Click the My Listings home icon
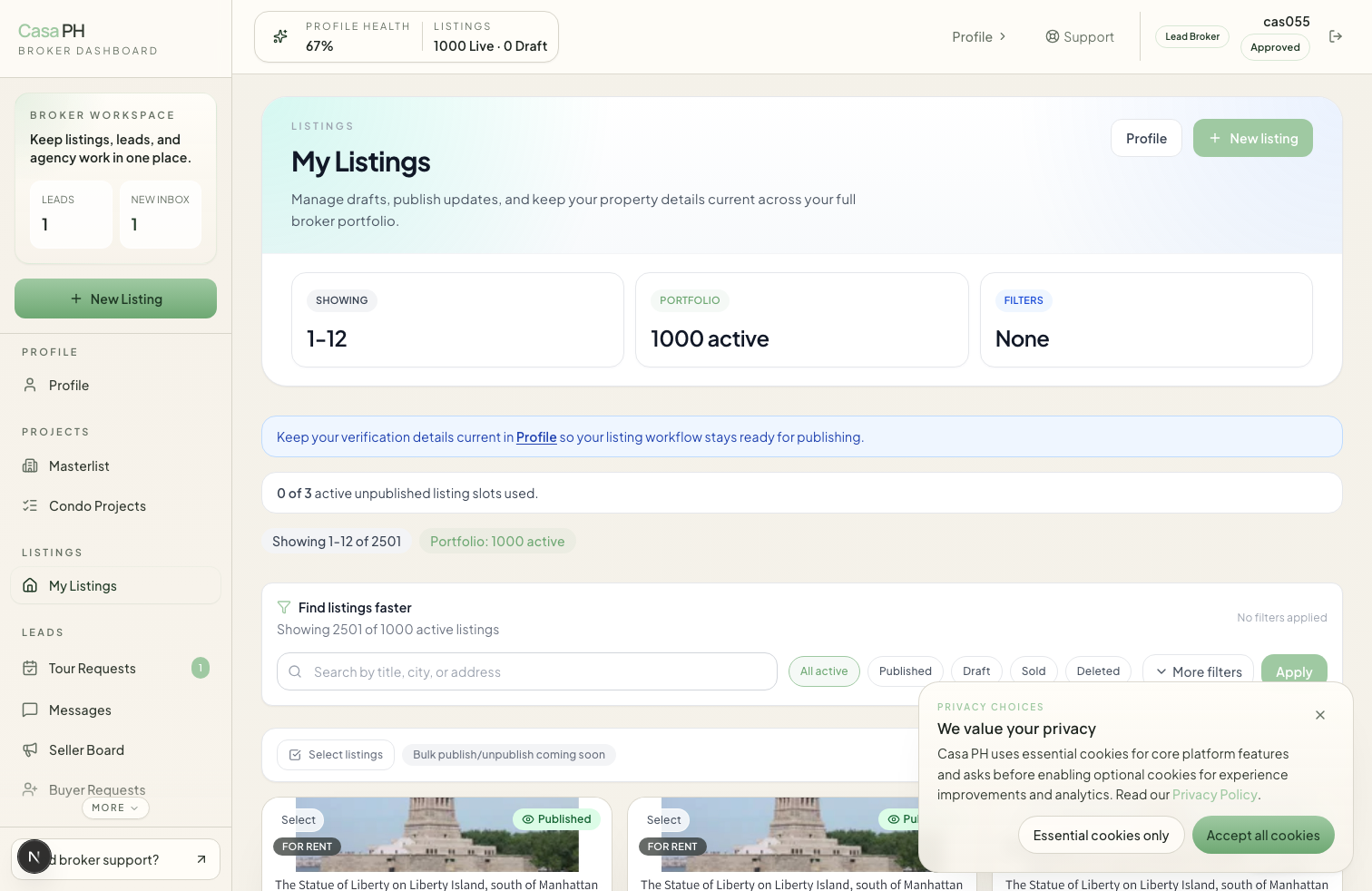The image size is (1372, 891). [32, 585]
